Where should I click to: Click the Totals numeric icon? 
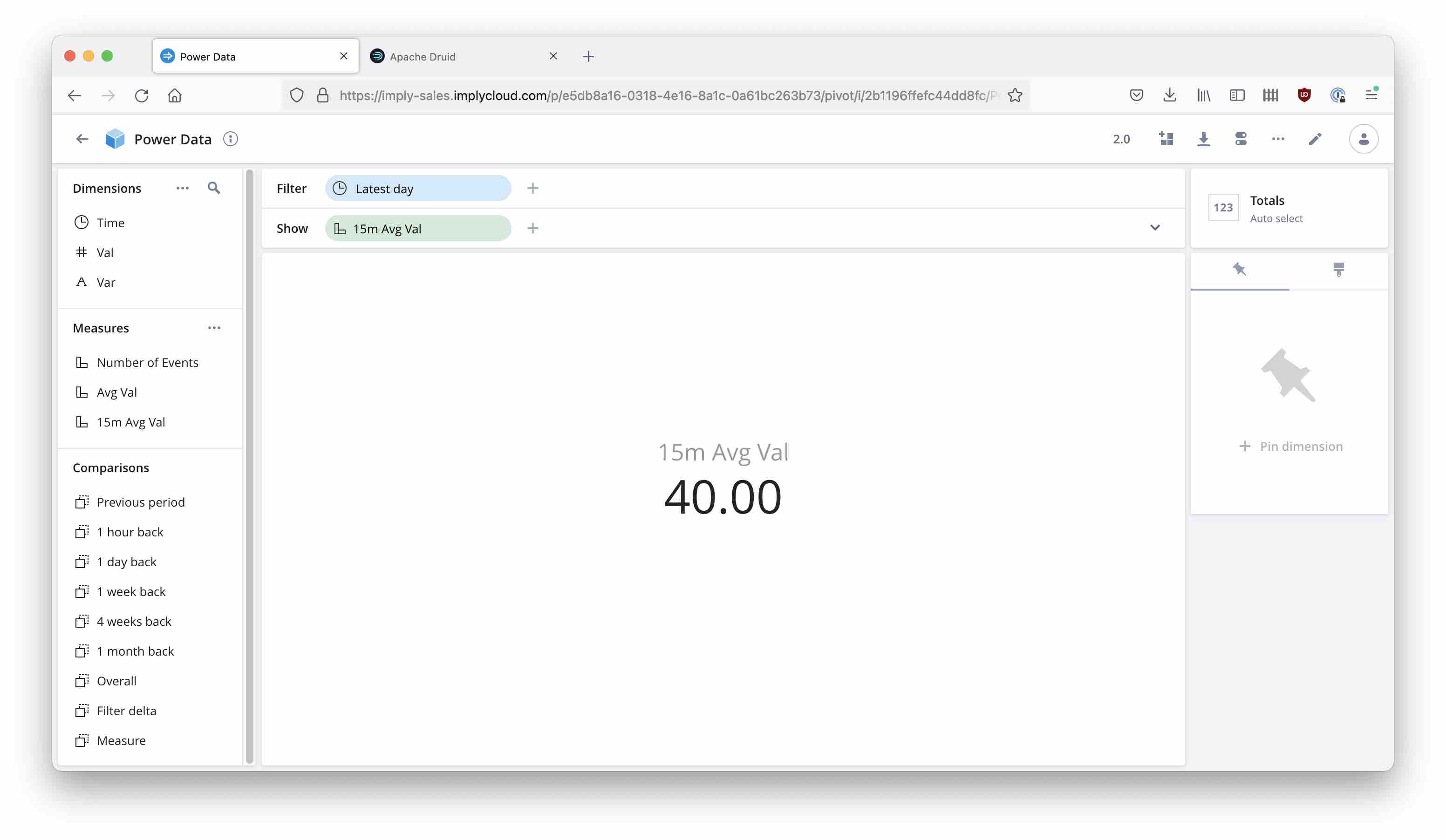[1223, 207]
